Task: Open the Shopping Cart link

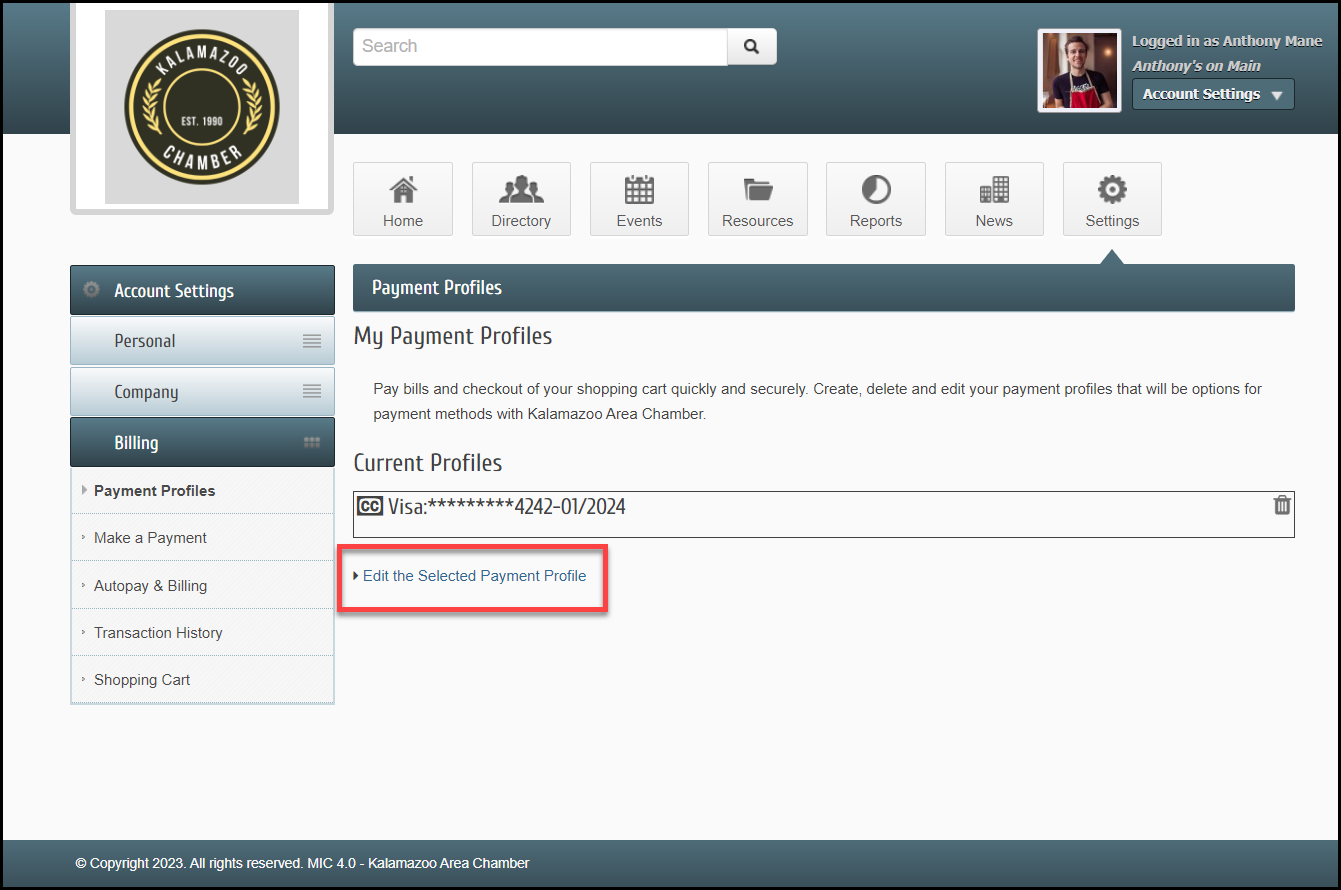Action: (142, 680)
